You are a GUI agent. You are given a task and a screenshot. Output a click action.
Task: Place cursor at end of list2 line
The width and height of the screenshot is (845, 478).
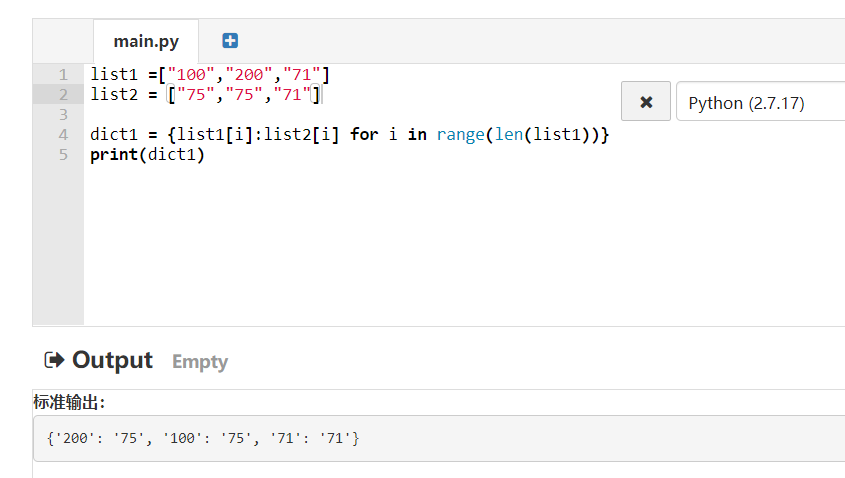[322, 94]
